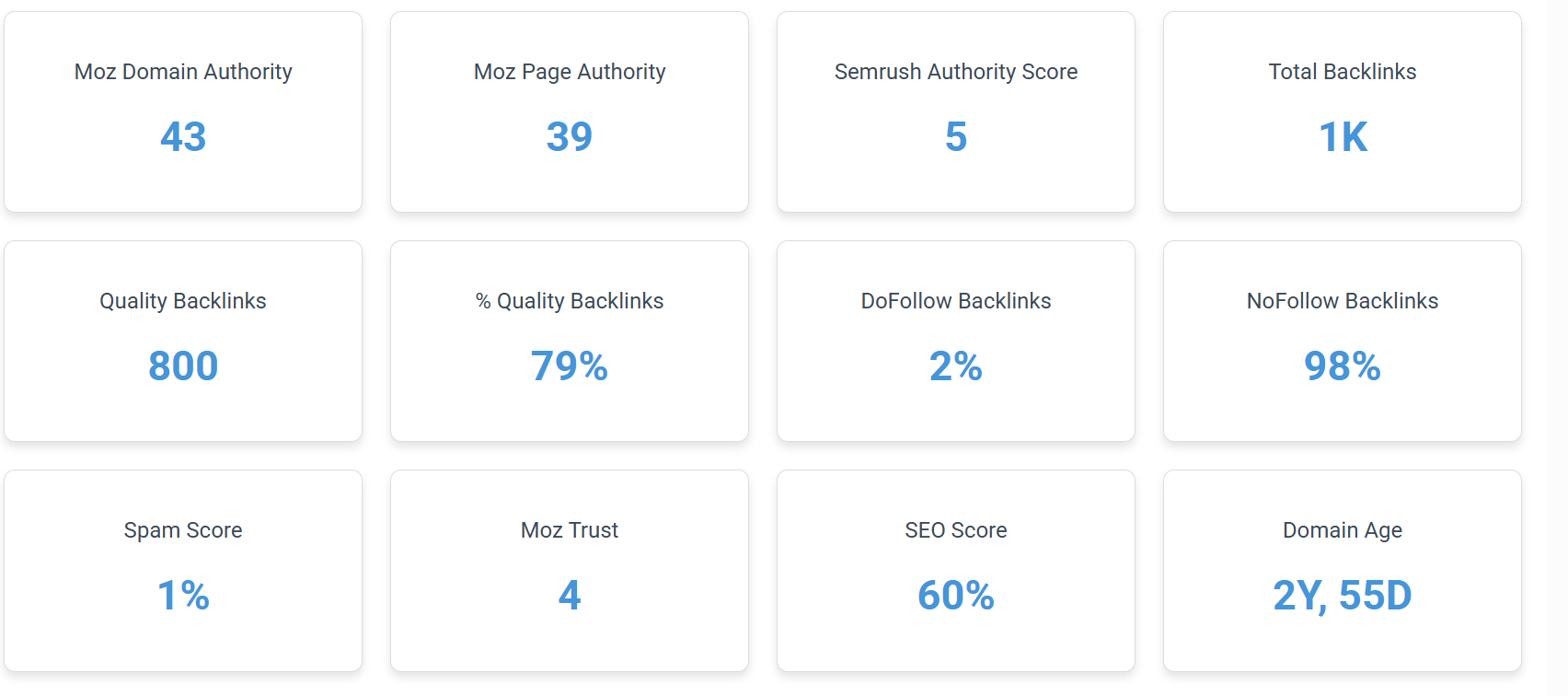Click the Moz Trust label
This screenshot has width=1568, height=696.
pyautogui.click(x=570, y=530)
